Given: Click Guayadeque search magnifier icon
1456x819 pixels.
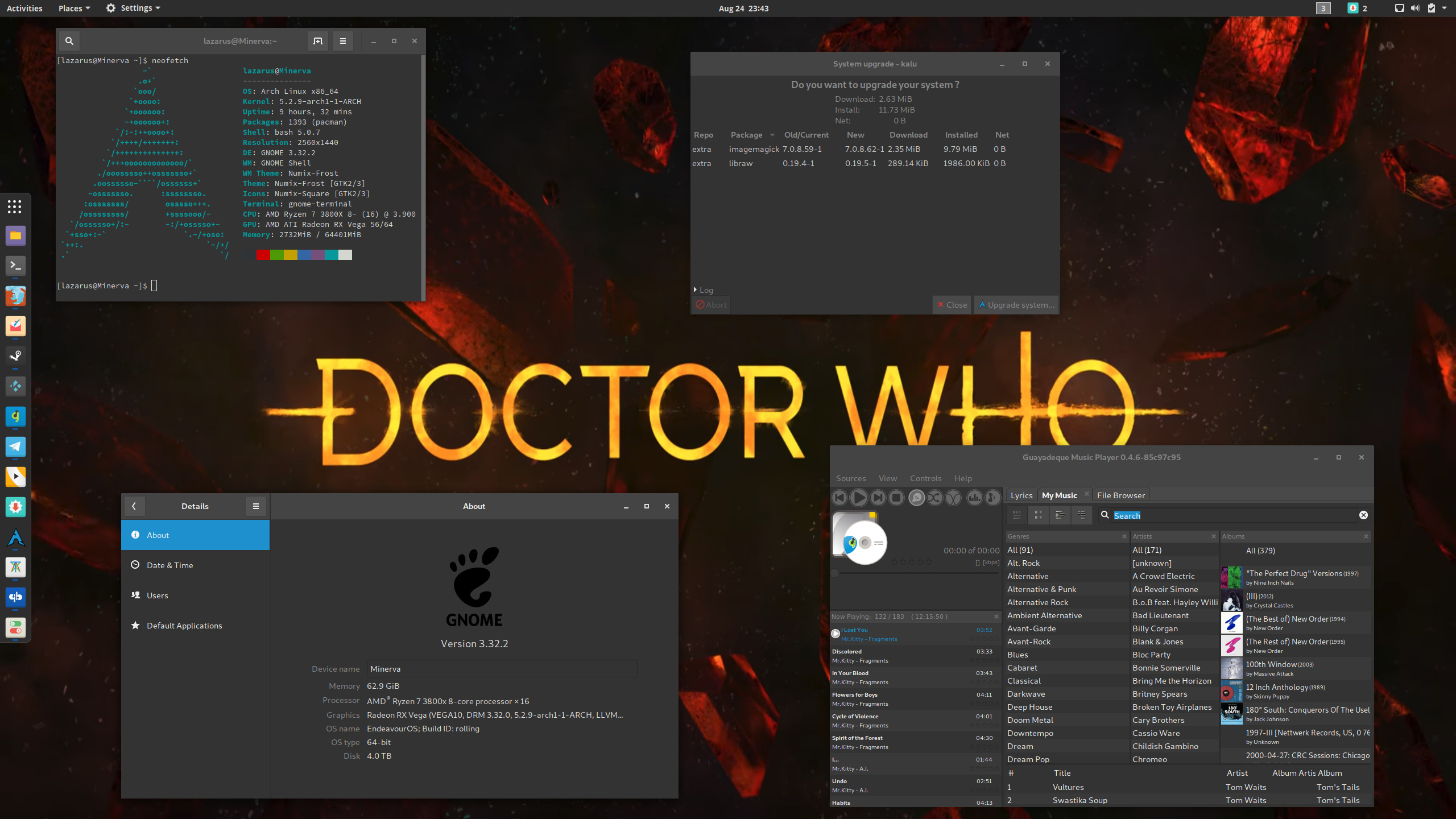Looking at the screenshot, I should 1105,515.
